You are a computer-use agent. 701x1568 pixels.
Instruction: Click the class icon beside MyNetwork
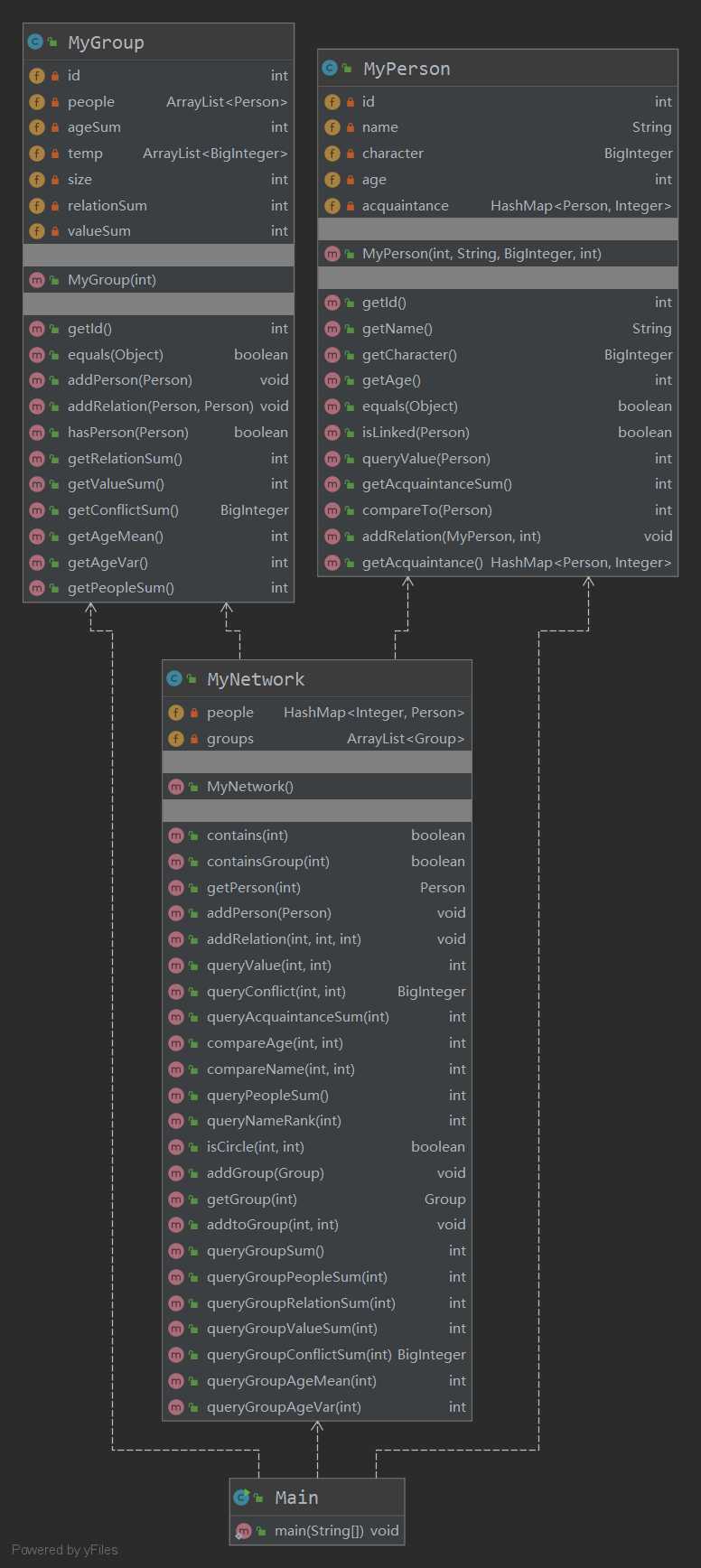tap(174, 678)
